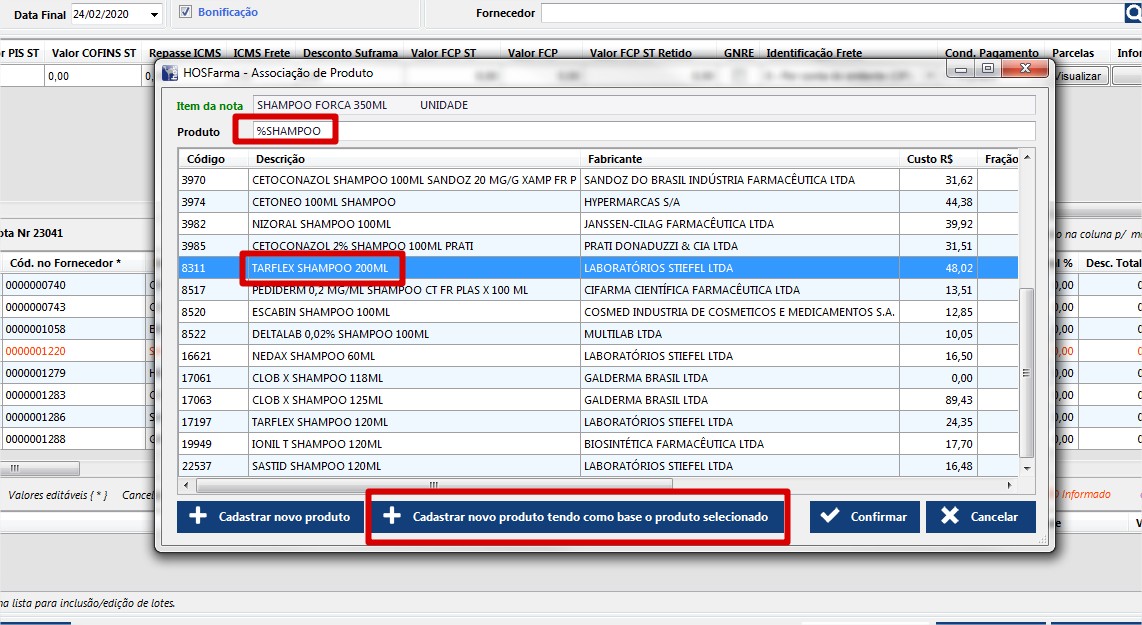
Task: Click the checkmark icon on Confirmar
Action: [829, 517]
